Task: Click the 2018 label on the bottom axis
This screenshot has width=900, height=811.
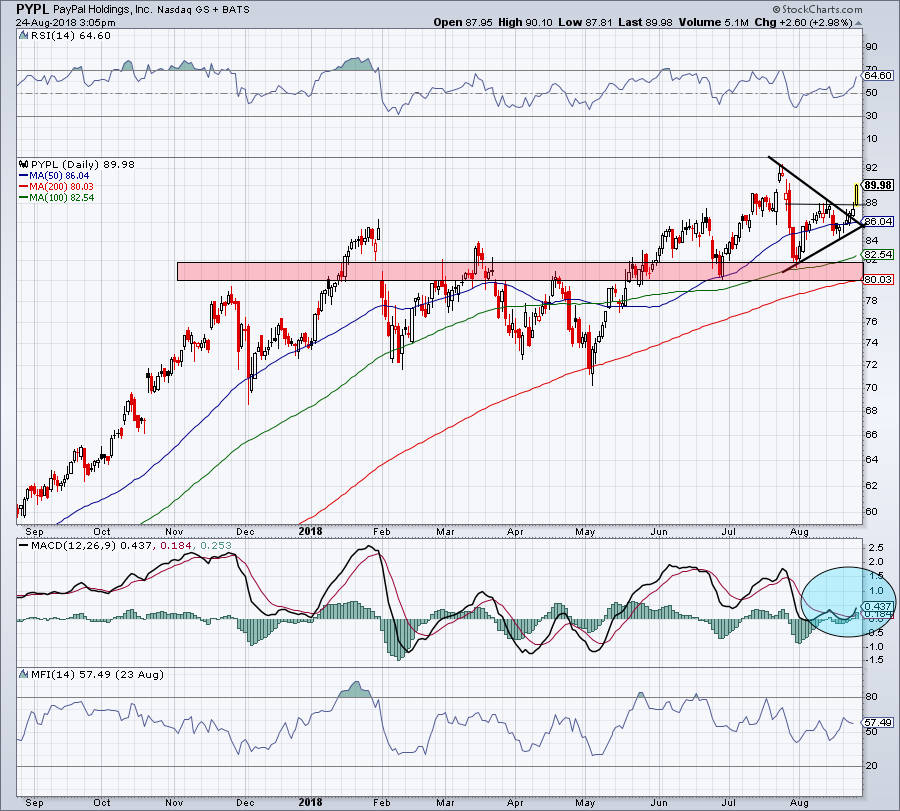Action: 311,802
